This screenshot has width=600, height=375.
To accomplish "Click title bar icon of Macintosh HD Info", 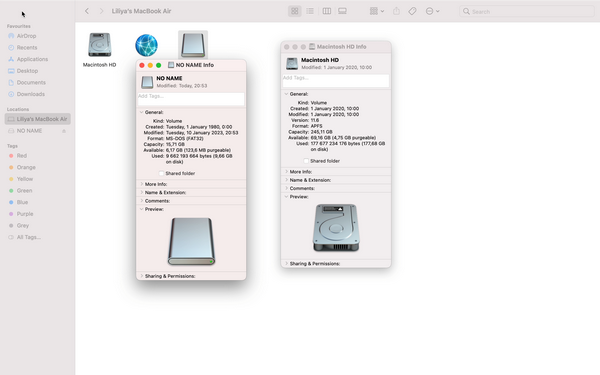I will point(312,47).
